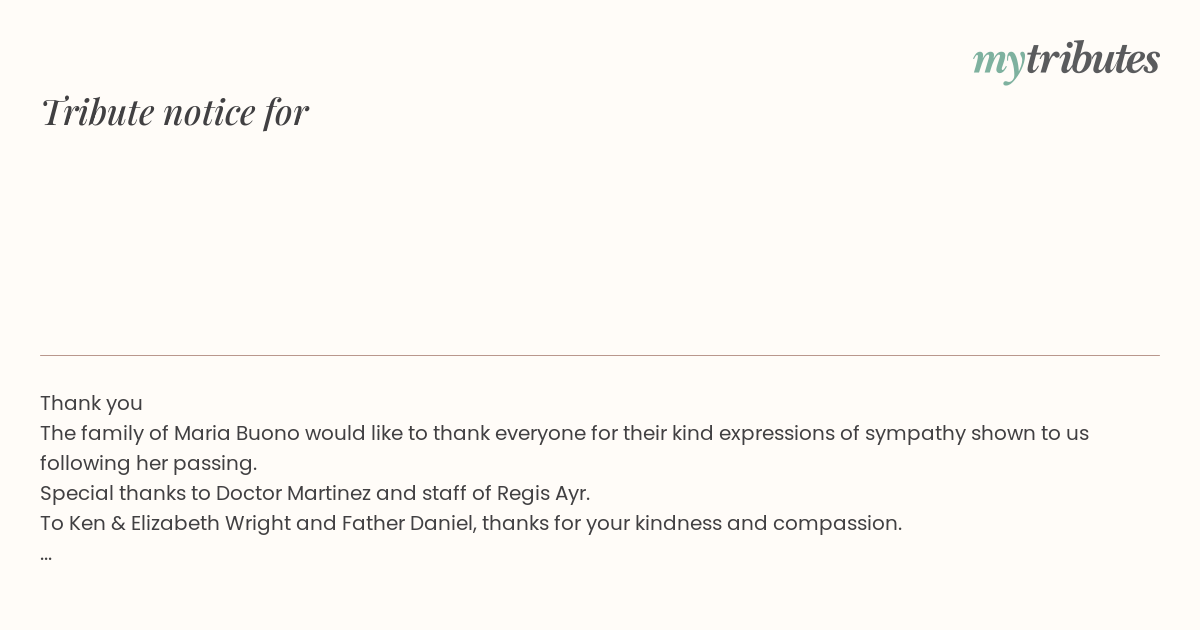
Task: Click the words "shown to us"
Action: [1031, 433]
